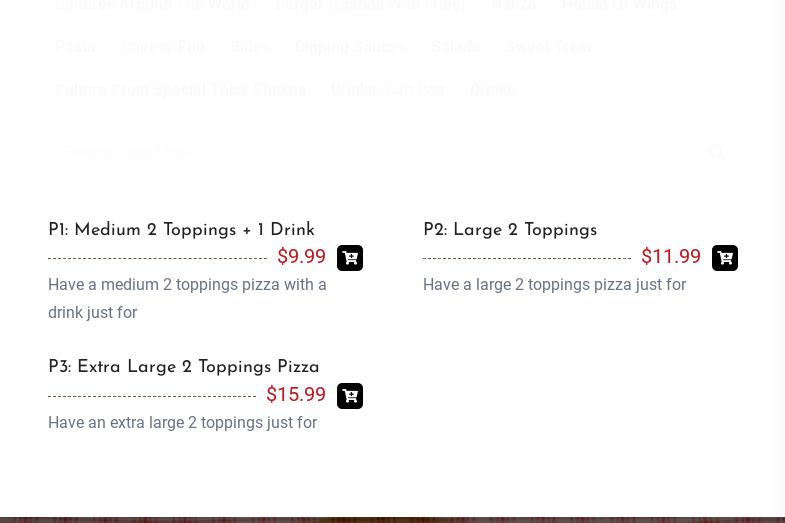Click the search magnifier icon
This screenshot has width=785, height=523.
[716, 153]
